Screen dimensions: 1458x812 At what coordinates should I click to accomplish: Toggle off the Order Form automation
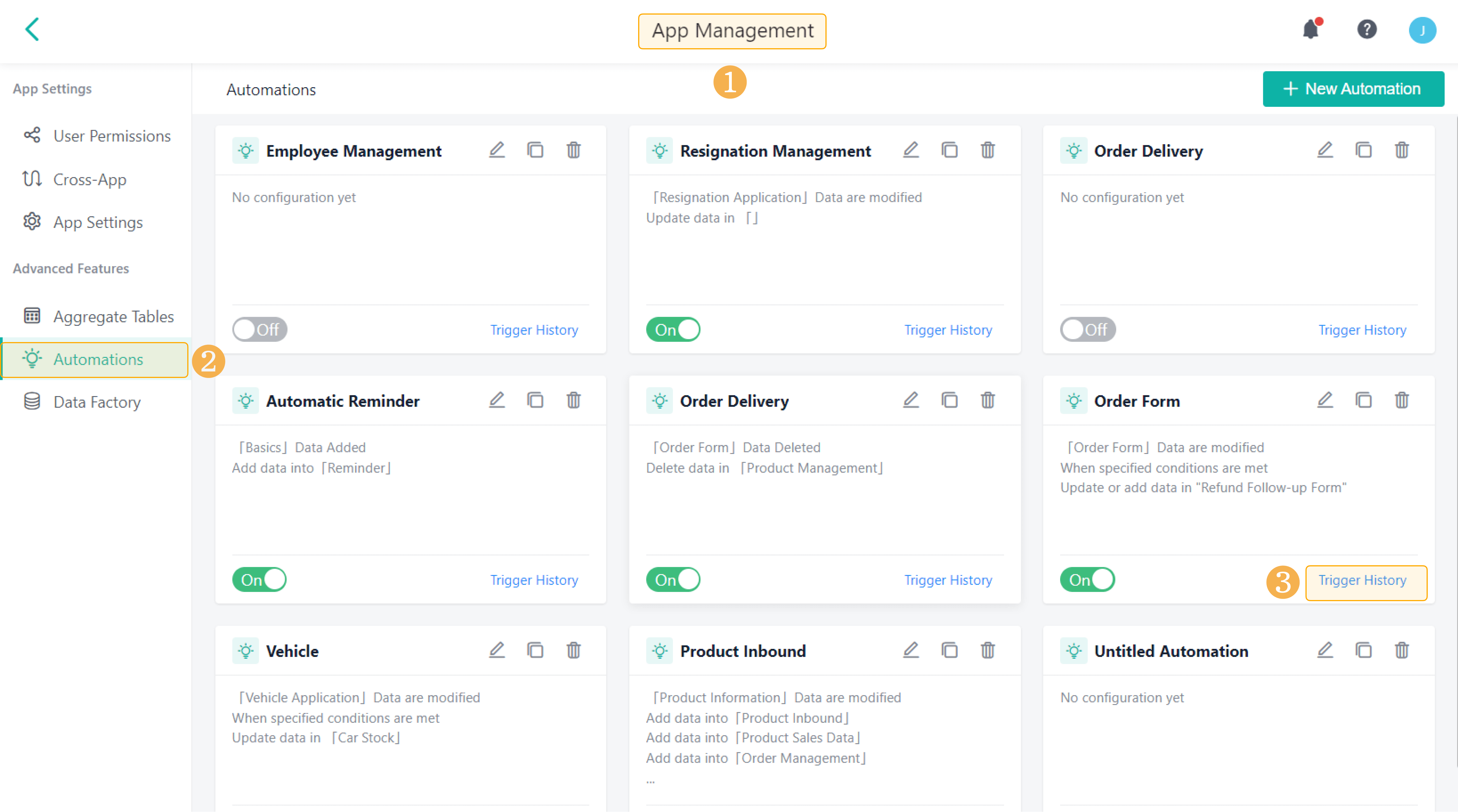[1088, 580]
